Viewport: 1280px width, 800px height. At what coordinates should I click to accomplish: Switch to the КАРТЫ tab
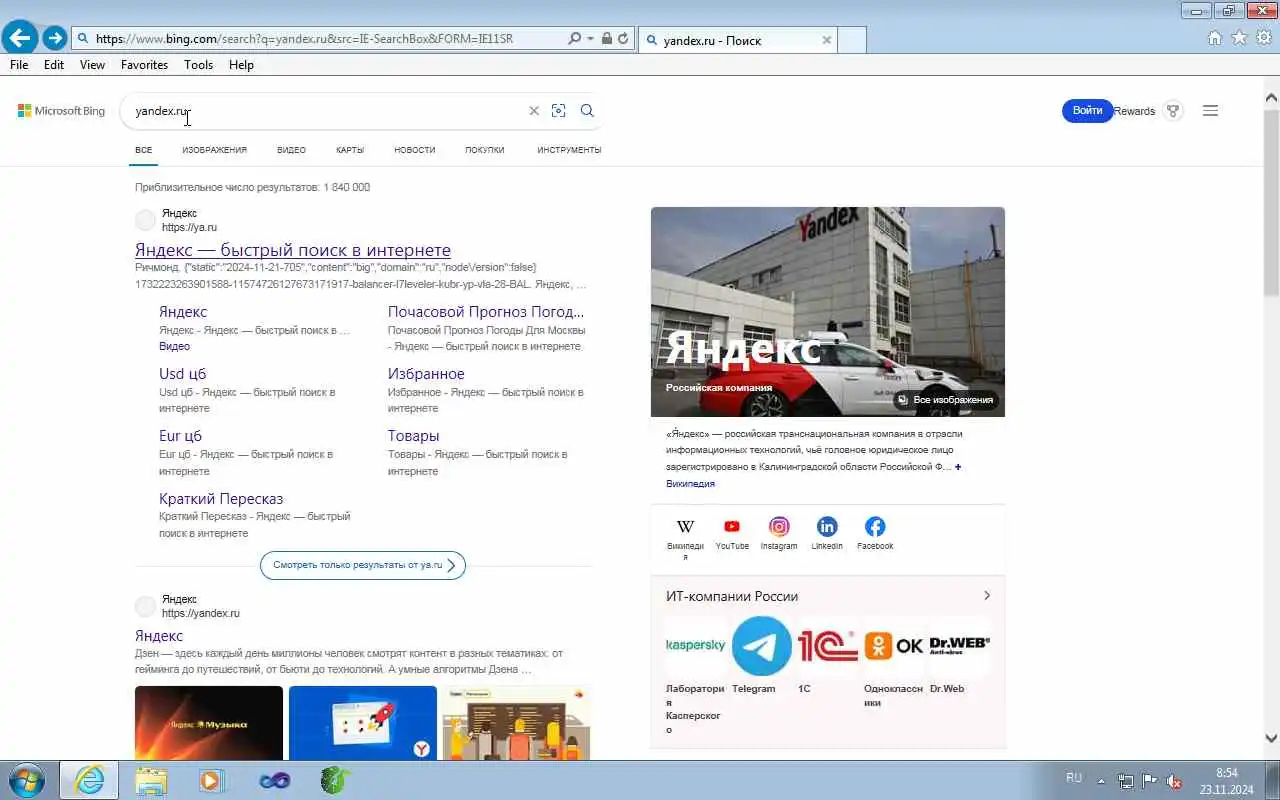[350, 150]
